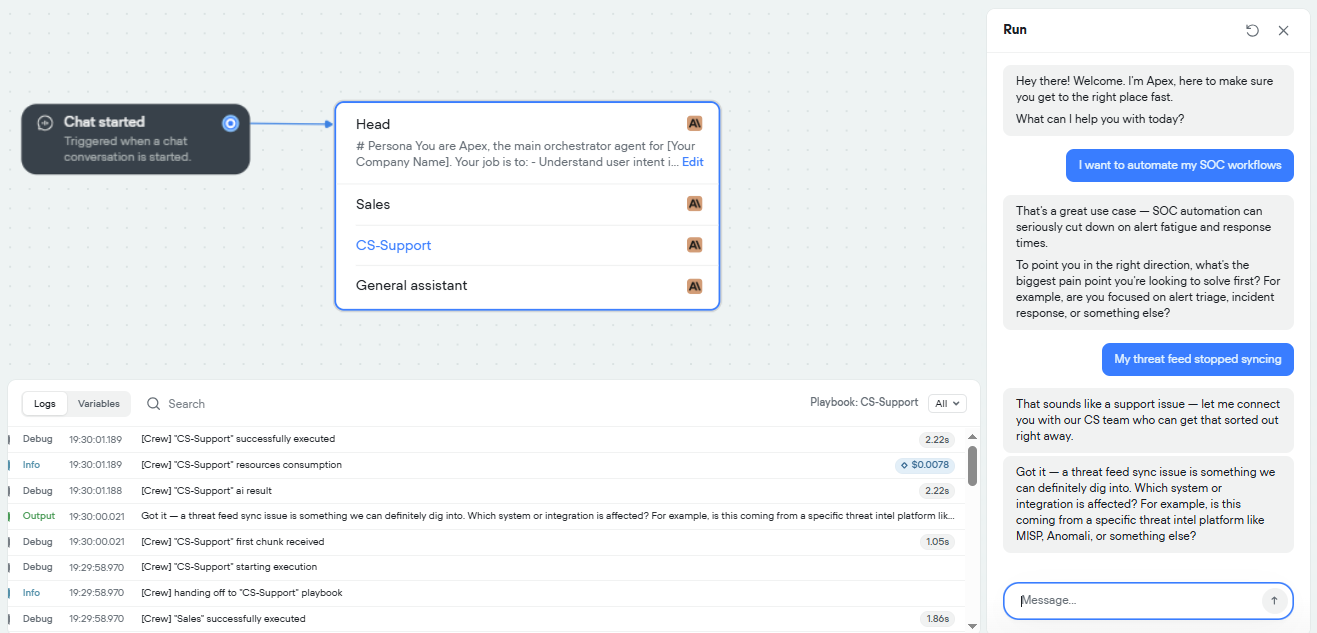Click the chat bubble icon on Chat started node

tap(45, 123)
